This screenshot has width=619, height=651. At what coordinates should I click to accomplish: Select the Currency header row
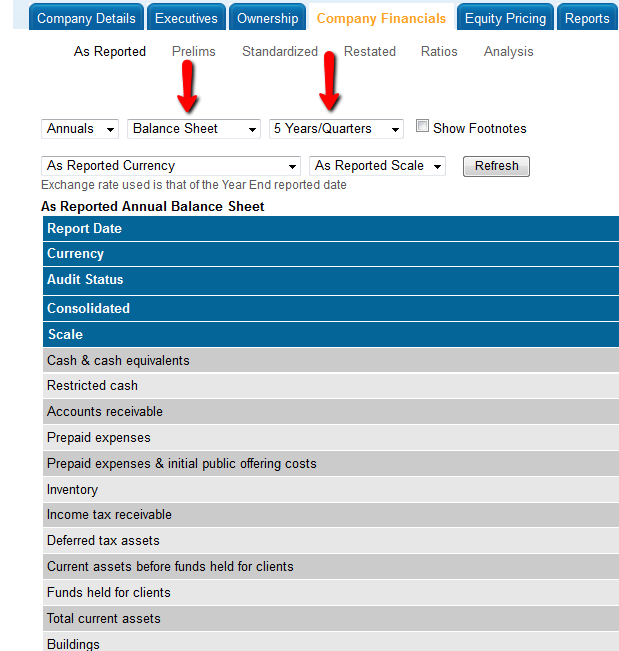(331, 254)
